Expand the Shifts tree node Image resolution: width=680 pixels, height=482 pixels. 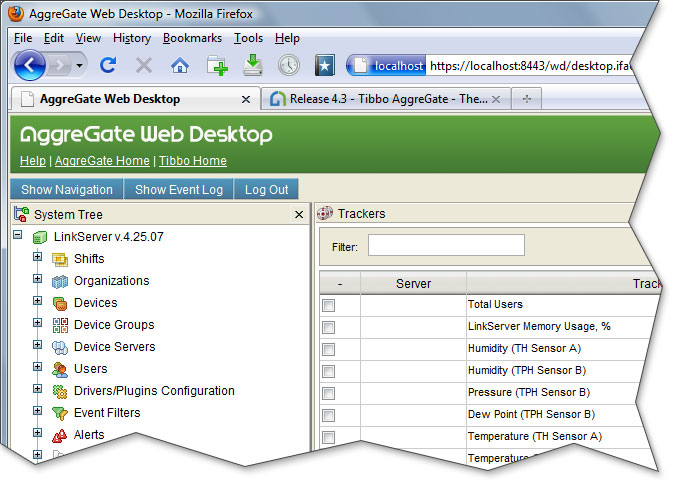(38, 257)
